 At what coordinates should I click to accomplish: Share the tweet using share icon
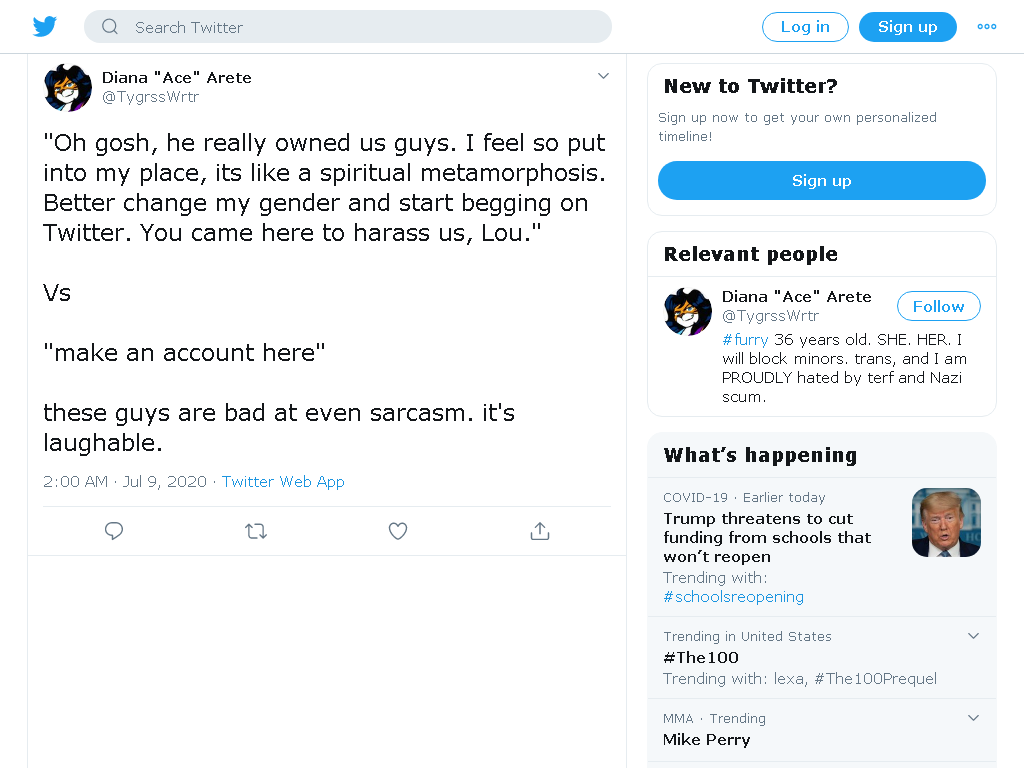539,531
